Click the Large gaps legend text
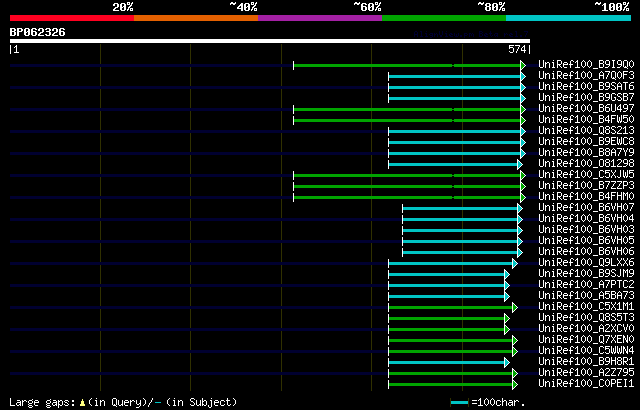This screenshot has width=640, height=410. pos(123,403)
